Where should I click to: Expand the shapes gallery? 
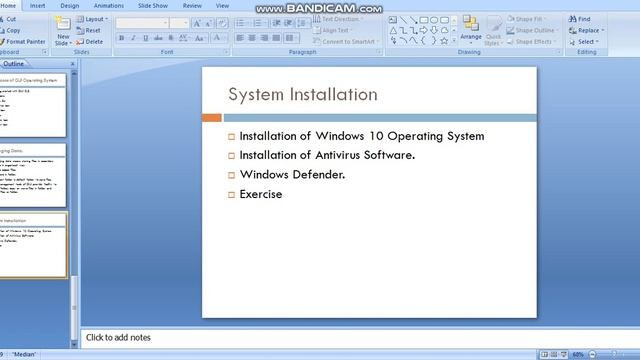point(454,41)
